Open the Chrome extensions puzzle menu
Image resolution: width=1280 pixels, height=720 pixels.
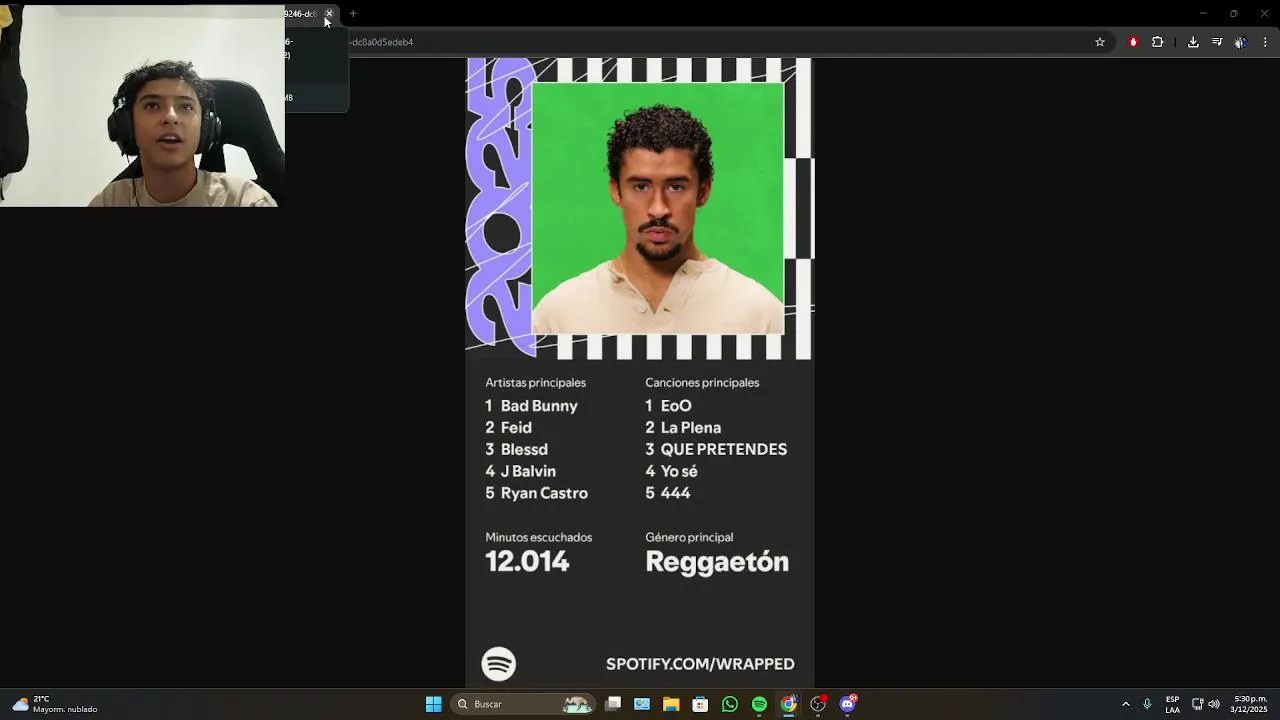[1158, 42]
